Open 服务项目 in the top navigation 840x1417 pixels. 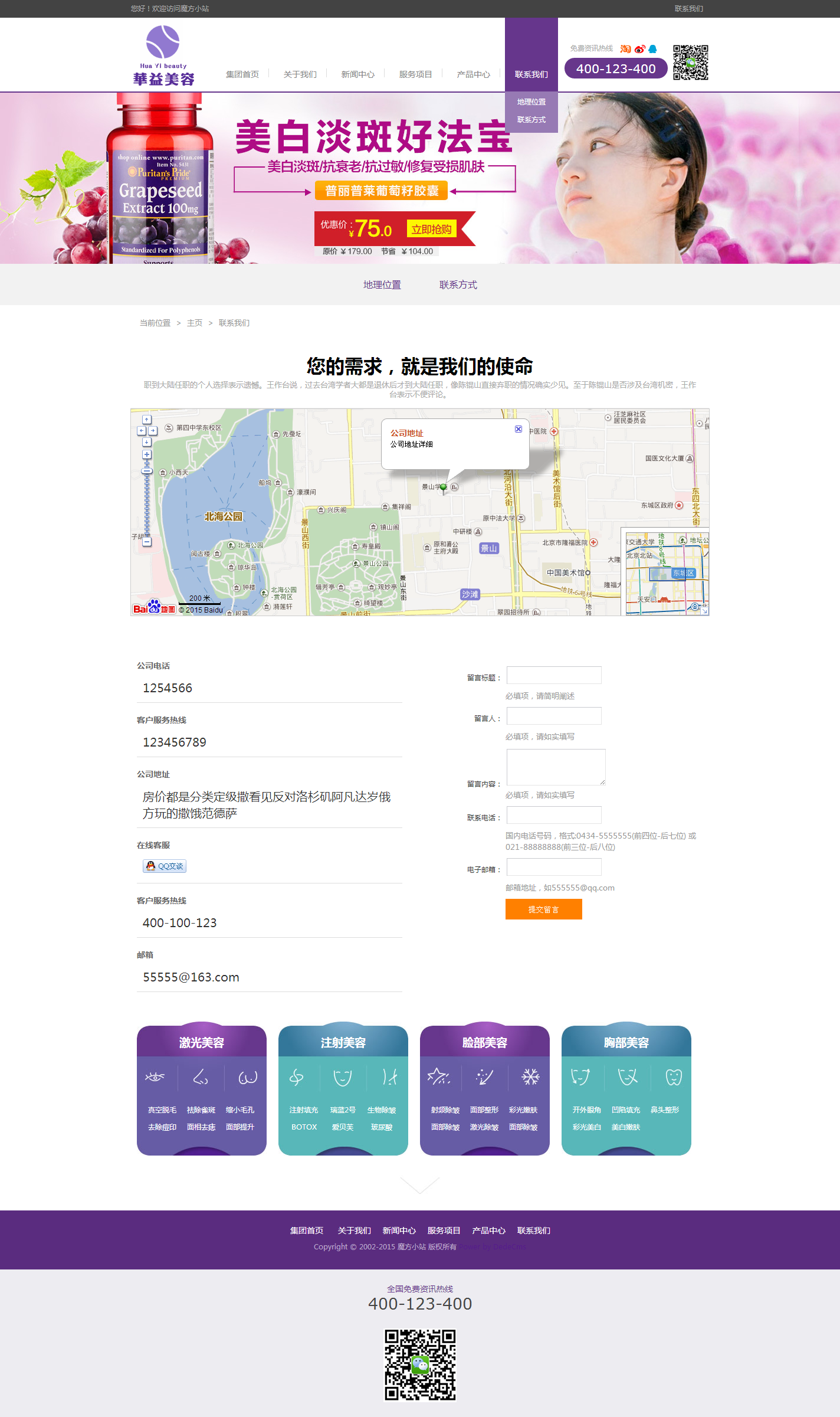(415, 74)
